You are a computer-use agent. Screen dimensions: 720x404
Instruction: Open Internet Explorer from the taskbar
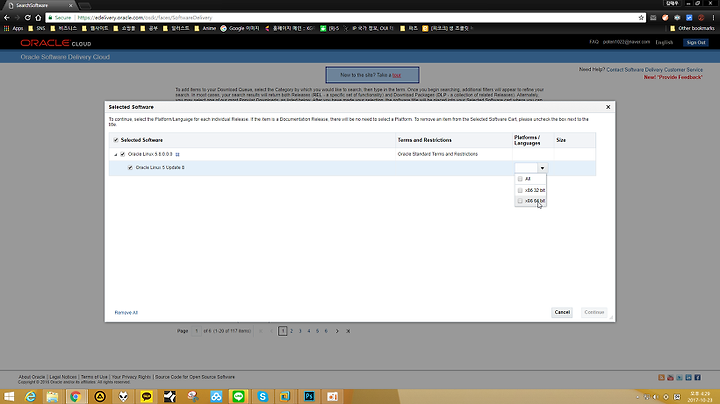(x=30, y=397)
